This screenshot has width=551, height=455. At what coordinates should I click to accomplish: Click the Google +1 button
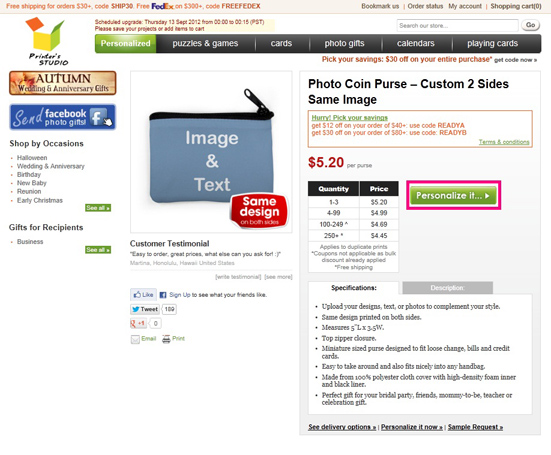[x=138, y=323]
